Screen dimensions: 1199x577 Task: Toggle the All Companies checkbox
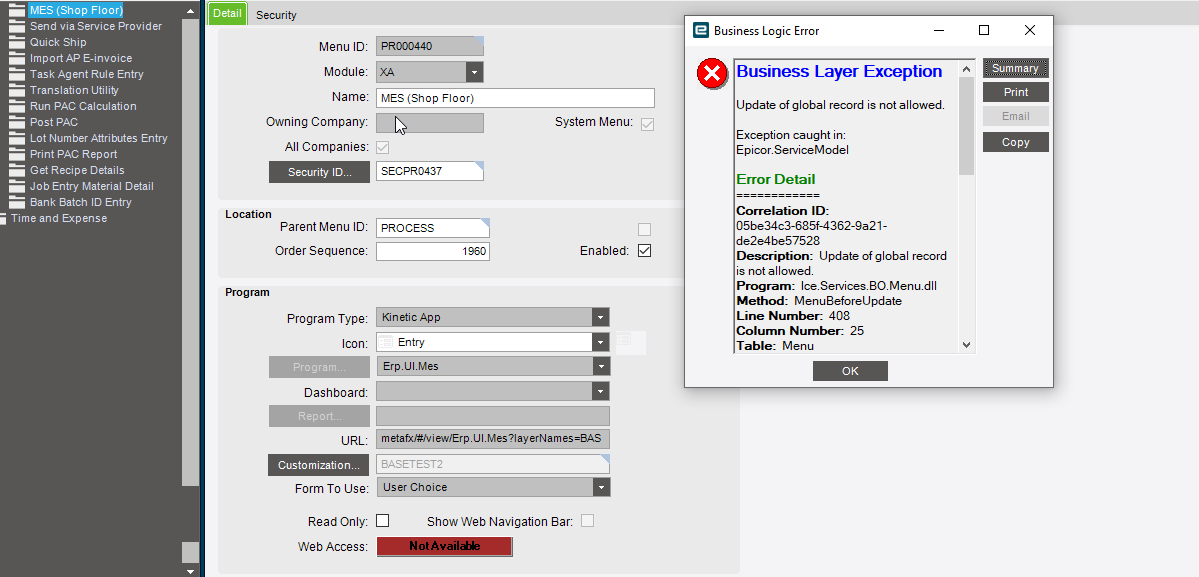coord(382,147)
